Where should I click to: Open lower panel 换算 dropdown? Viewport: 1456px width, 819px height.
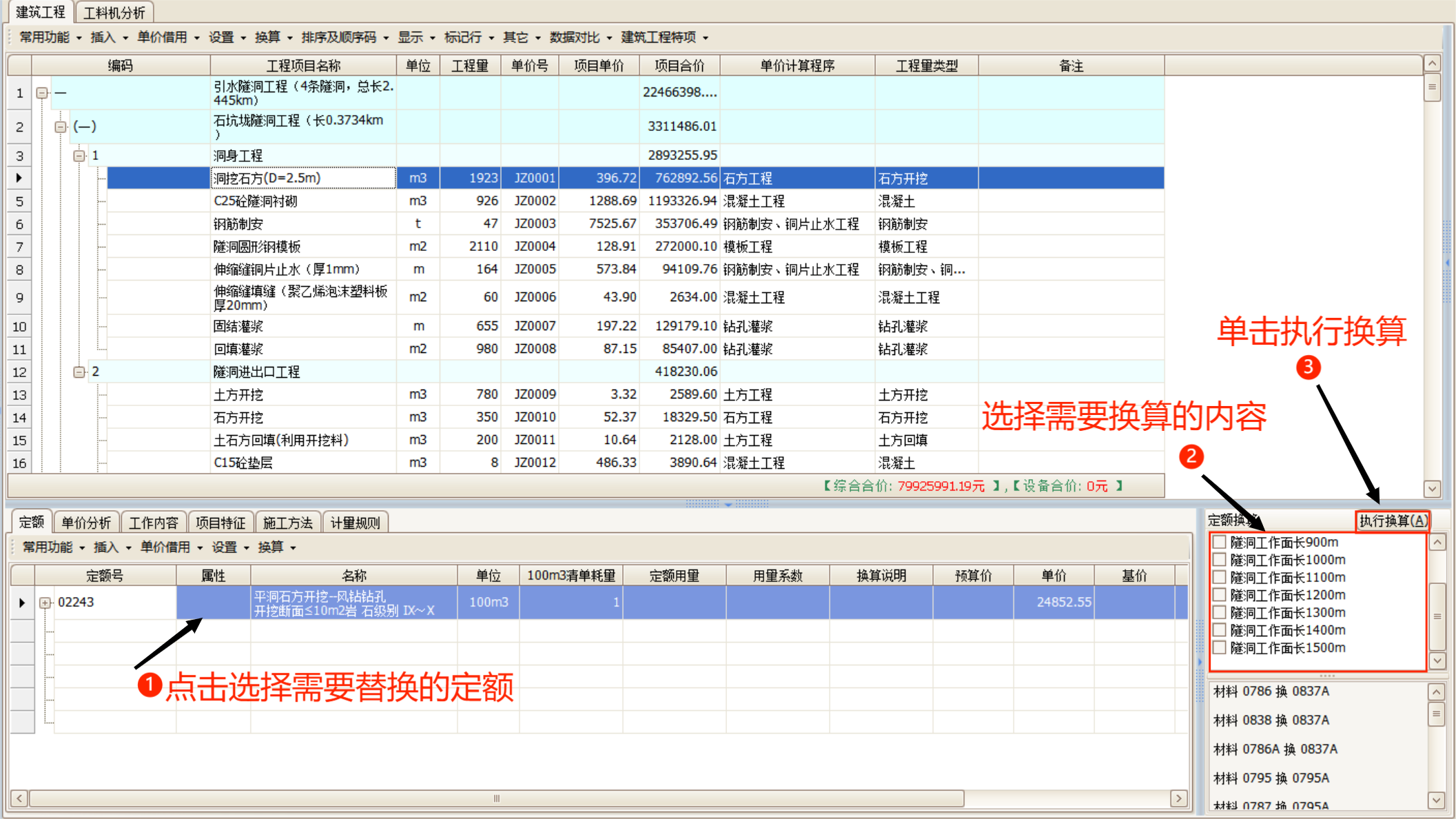click(x=277, y=547)
